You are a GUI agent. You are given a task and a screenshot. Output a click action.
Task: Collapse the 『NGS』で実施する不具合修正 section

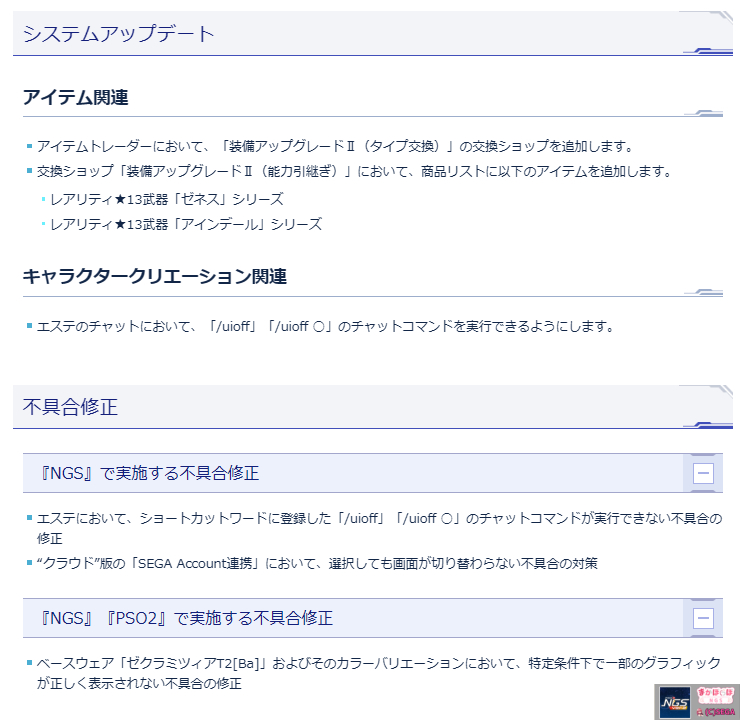click(703, 473)
